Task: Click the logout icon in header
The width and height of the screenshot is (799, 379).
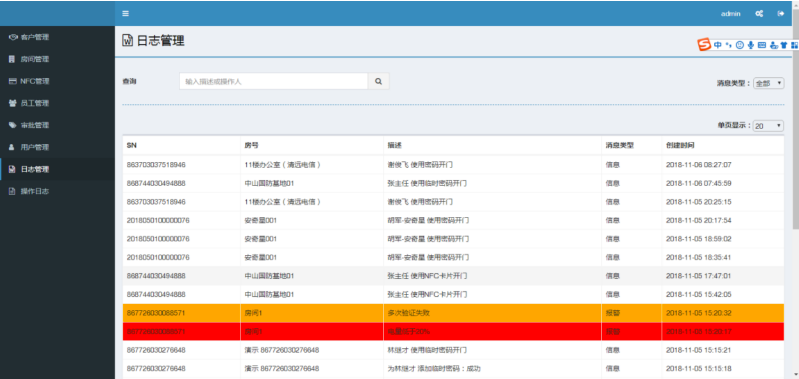Action: coord(781,14)
